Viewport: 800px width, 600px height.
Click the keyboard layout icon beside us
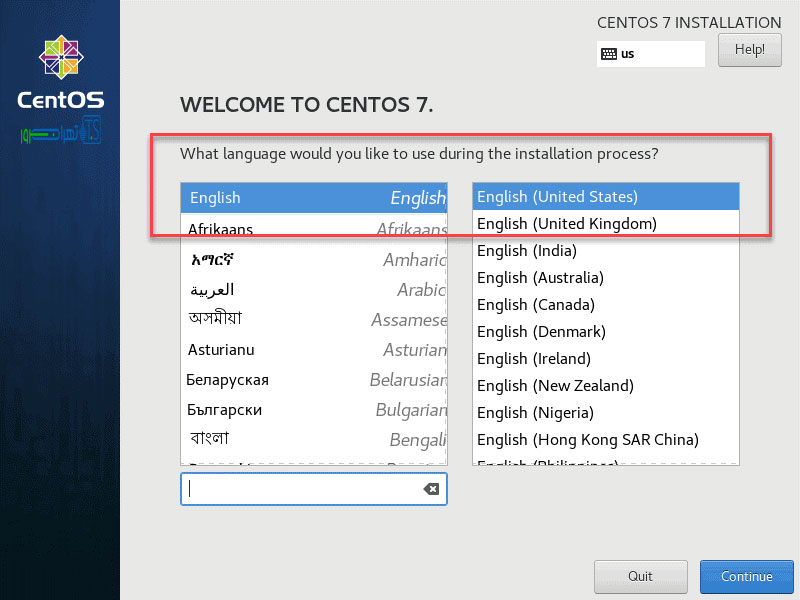coord(608,54)
